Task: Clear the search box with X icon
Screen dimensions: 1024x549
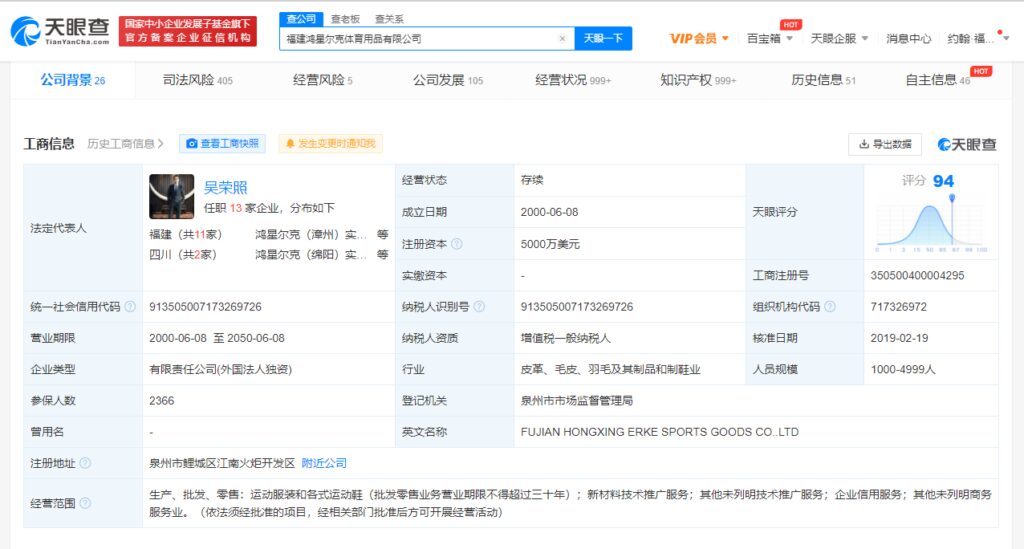Action: click(x=562, y=39)
